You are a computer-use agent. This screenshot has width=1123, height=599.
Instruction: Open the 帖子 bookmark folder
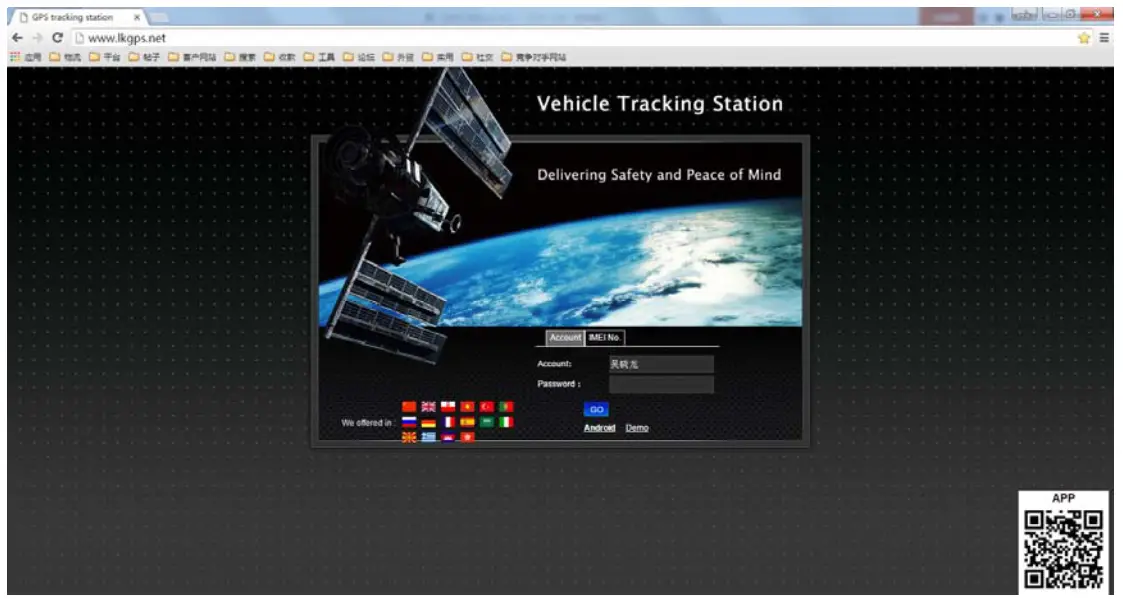144,57
